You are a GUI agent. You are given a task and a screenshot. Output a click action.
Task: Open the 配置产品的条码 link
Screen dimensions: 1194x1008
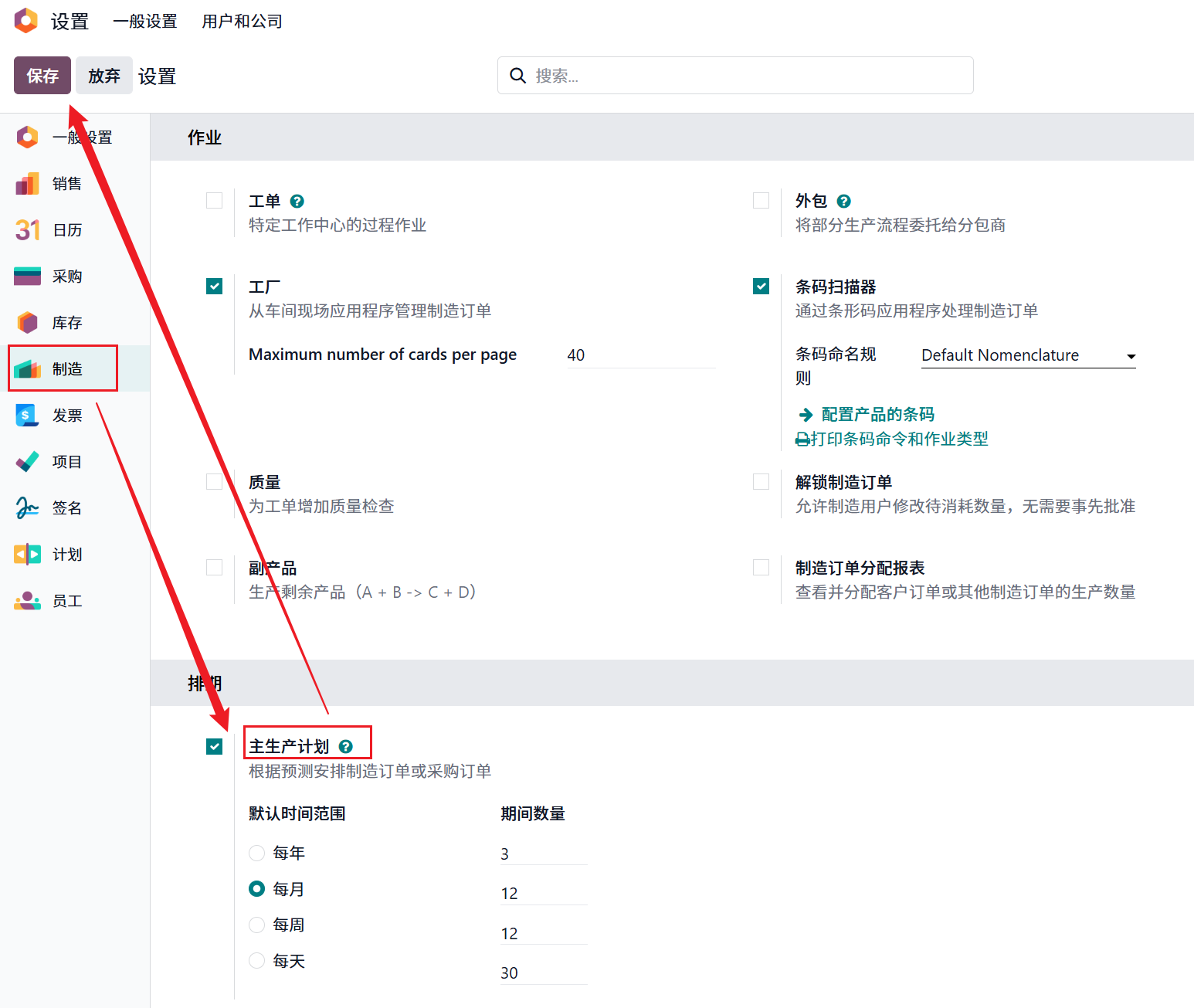click(879, 414)
